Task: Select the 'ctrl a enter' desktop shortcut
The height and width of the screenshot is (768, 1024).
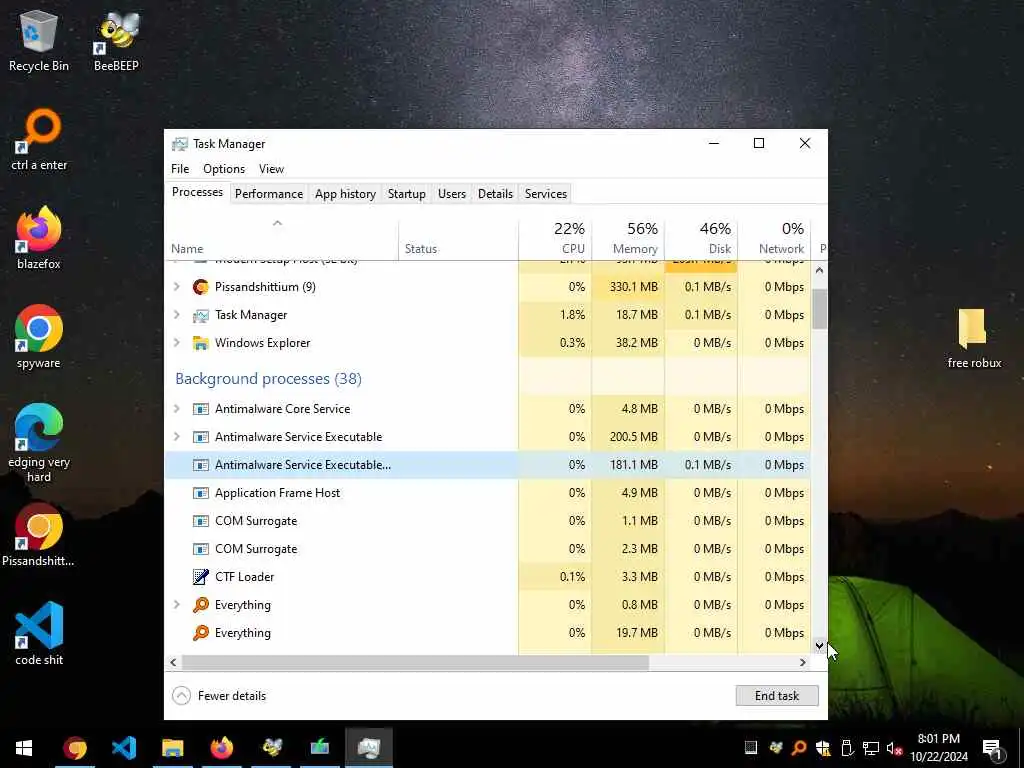Action: 39,140
